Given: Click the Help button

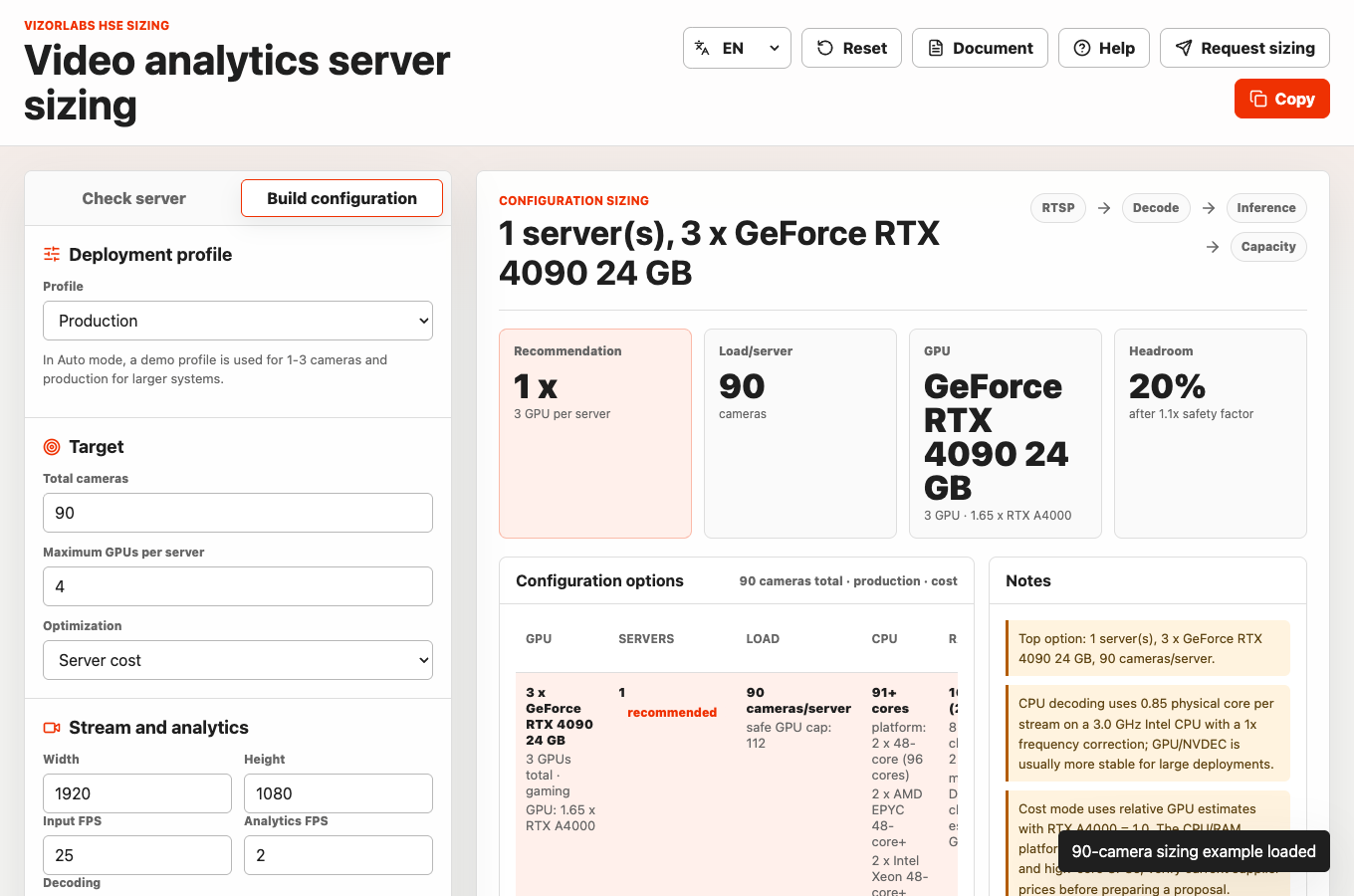Looking at the screenshot, I should (1104, 48).
